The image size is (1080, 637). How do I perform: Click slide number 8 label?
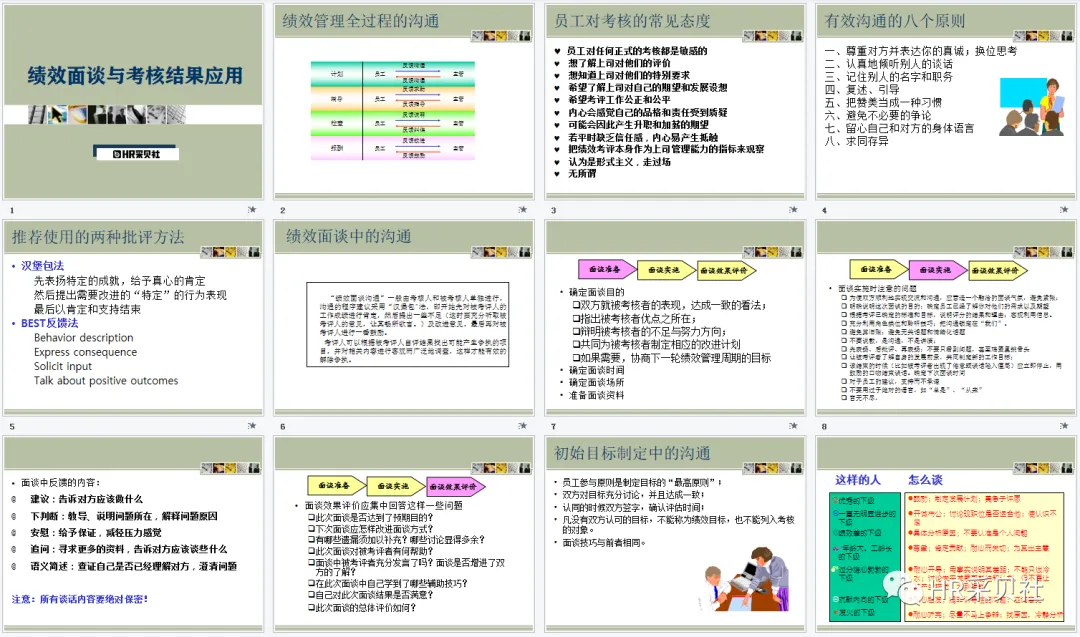pyautogui.click(x=824, y=426)
